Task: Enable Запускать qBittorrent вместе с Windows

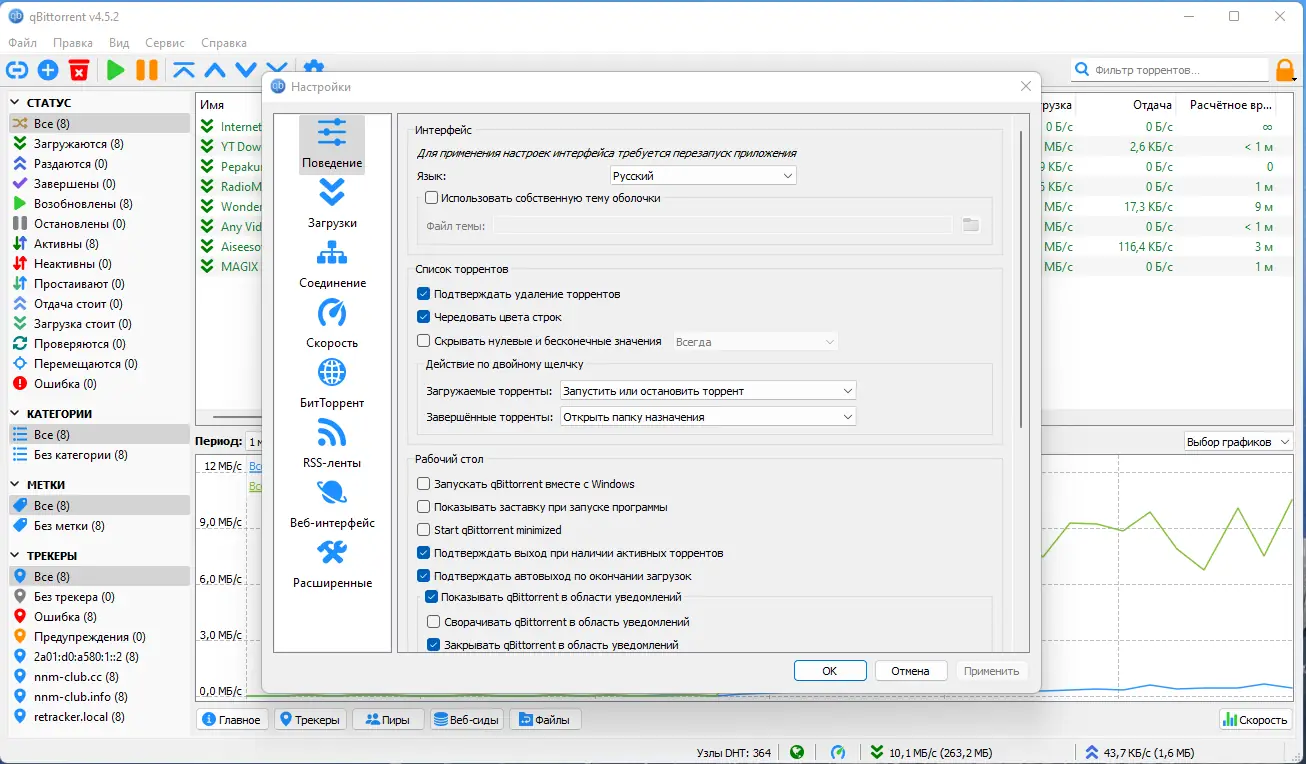Action: [x=424, y=484]
